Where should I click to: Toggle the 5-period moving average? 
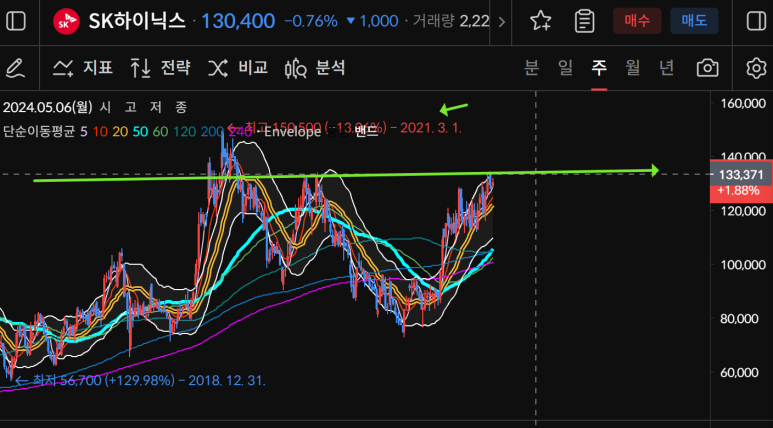point(84,131)
